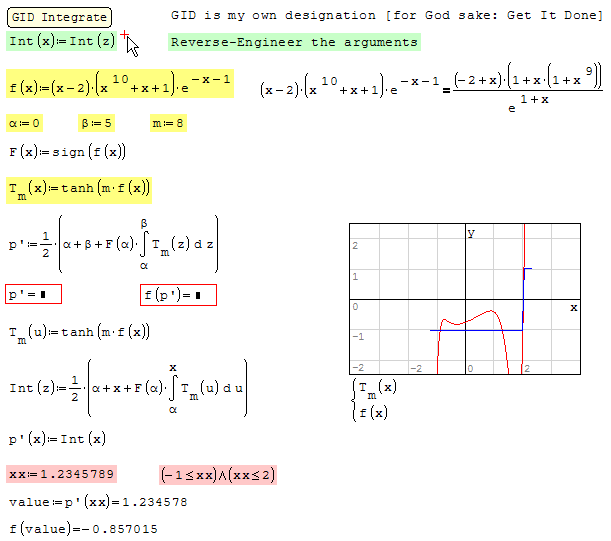Select the T_m(x) entry under the plot
The width and height of the screenshot is (611, 541).
[x=377, y=387]
